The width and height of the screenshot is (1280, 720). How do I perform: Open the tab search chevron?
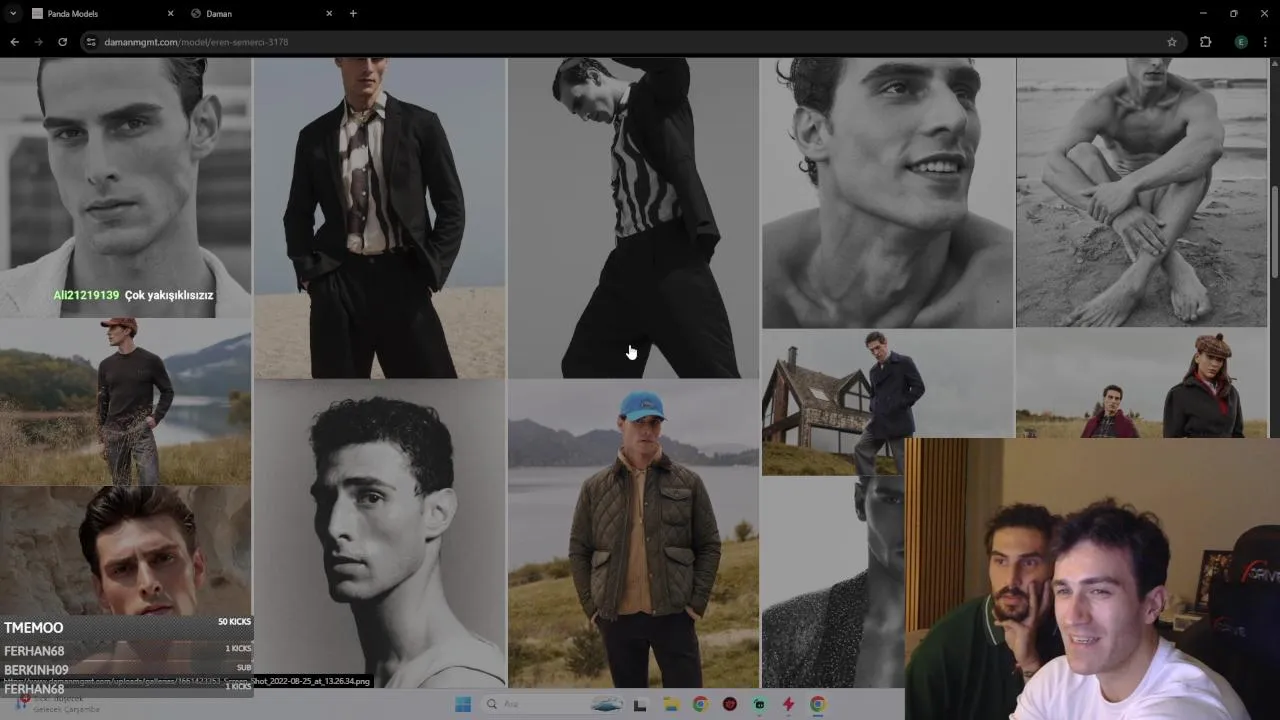[x=13, y=13]
